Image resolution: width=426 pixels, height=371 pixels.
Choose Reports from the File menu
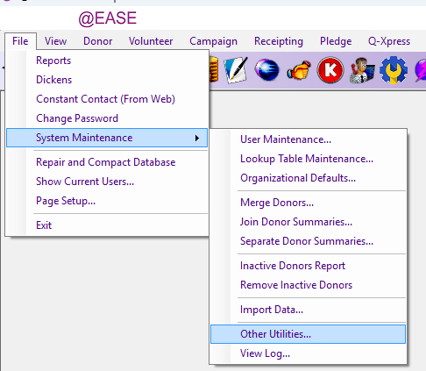(107, 60)
